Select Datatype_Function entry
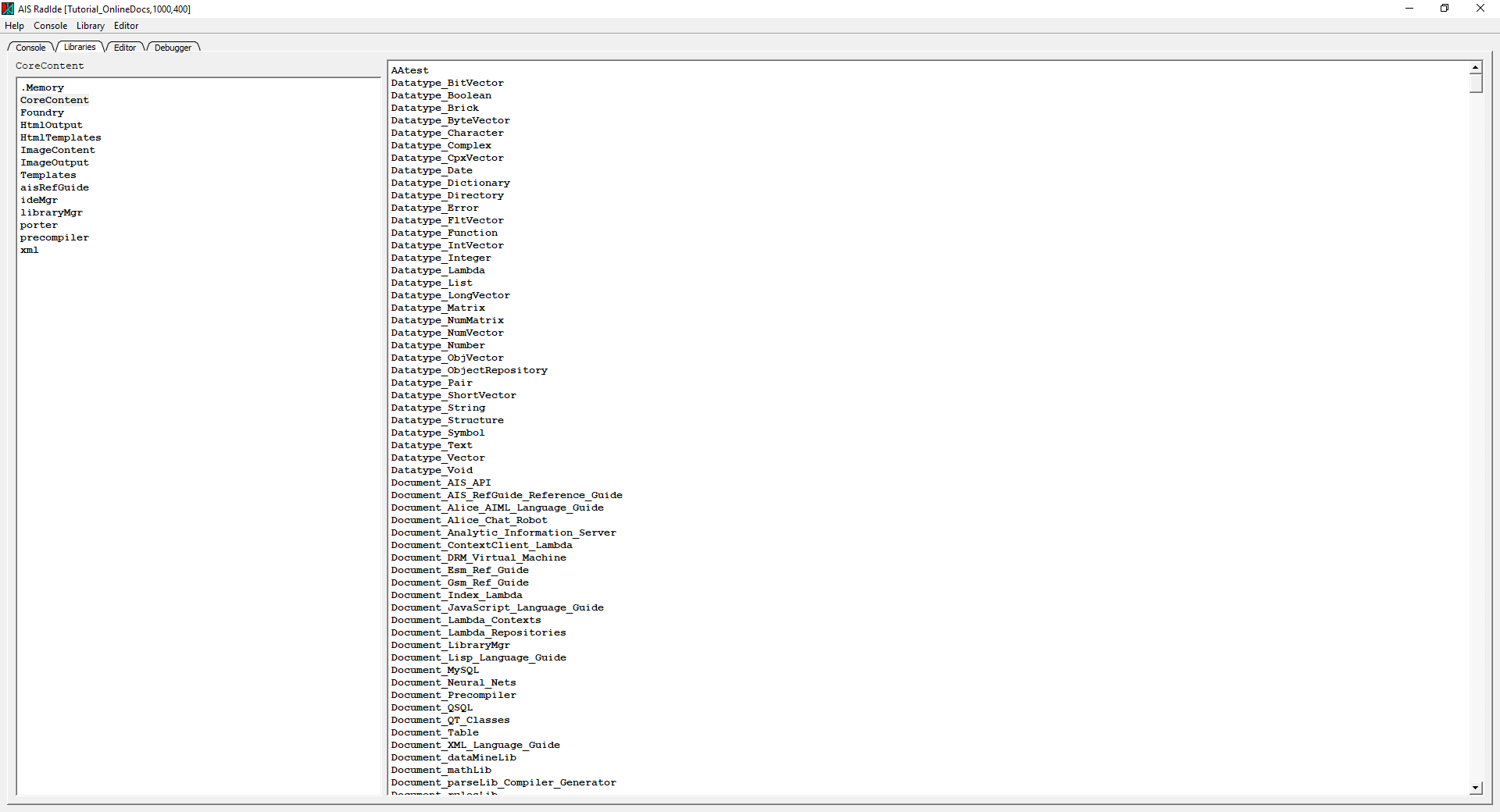Viewport: 1500px width, 812px height. click(x=445, y=233)
